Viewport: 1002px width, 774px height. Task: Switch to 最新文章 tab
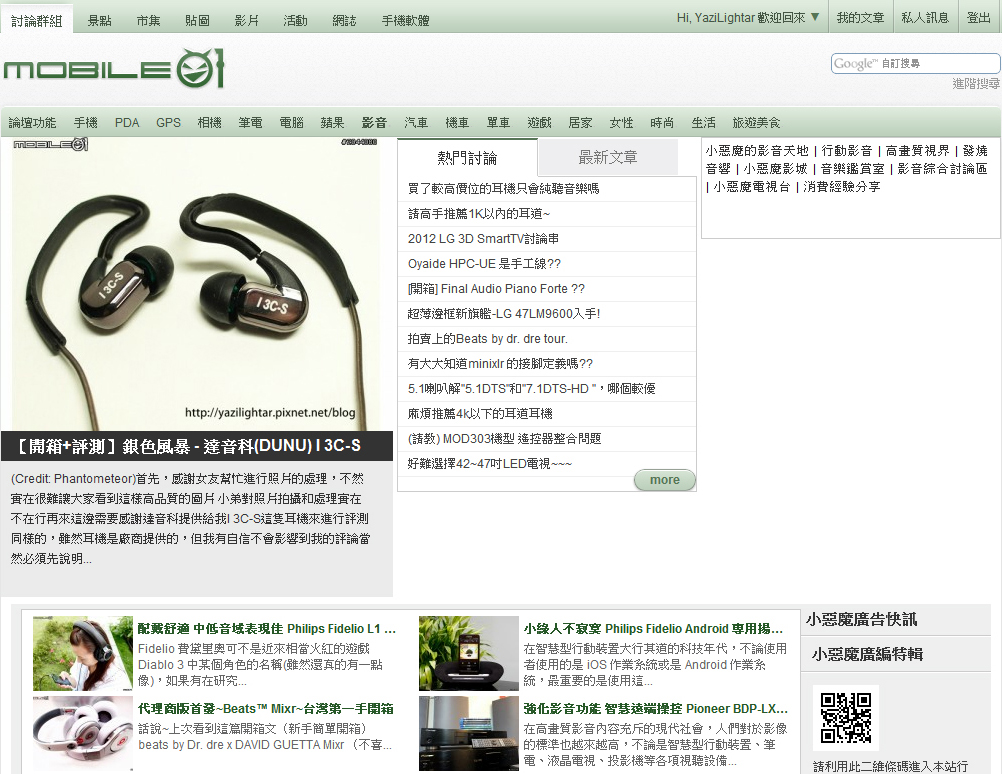pos(608,157)
